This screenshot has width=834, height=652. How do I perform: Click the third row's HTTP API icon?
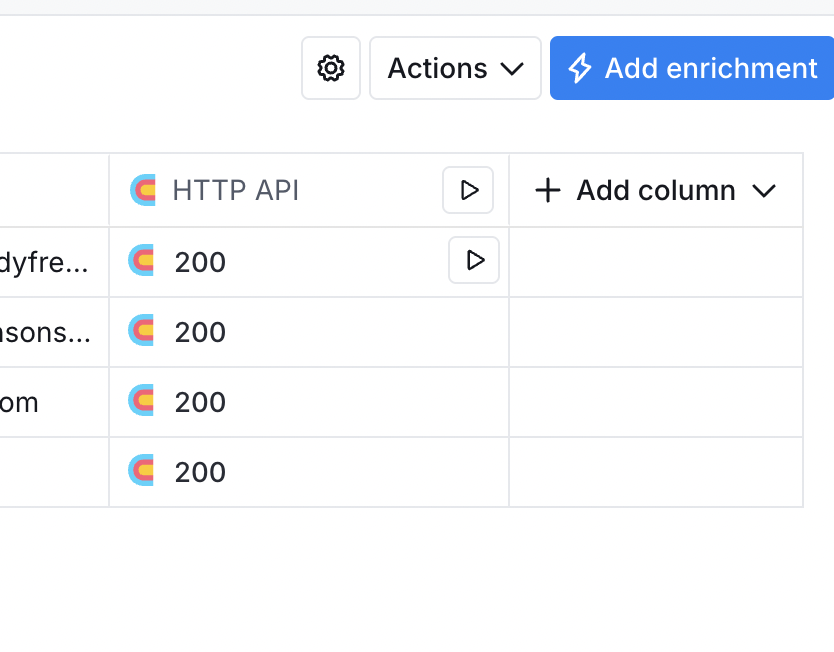click(142, 401)
